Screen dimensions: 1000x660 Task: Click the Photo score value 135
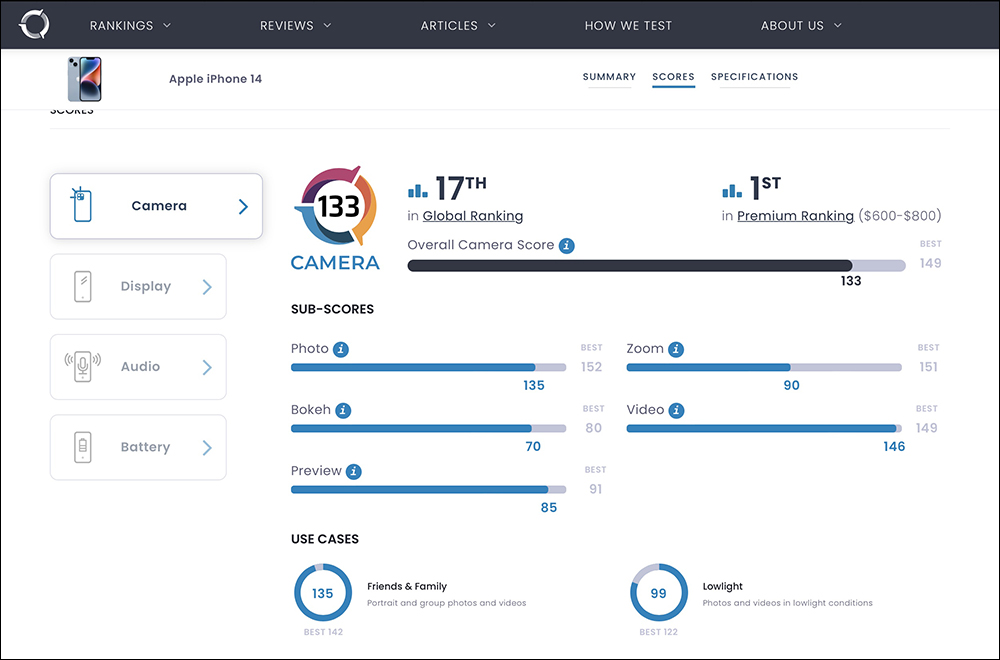tap(534, 385)
